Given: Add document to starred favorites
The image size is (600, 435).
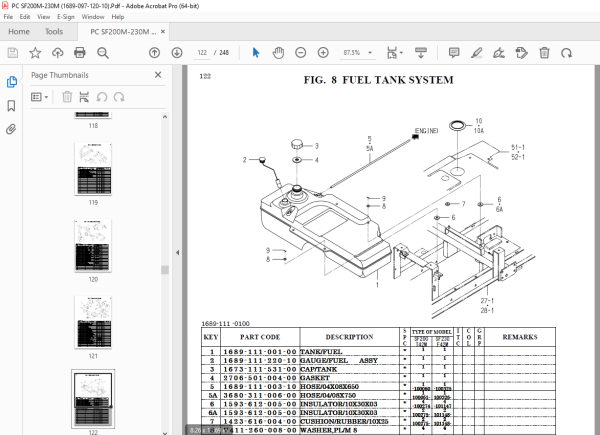Looking at the screenshot, I should click(x=35, y=53).
